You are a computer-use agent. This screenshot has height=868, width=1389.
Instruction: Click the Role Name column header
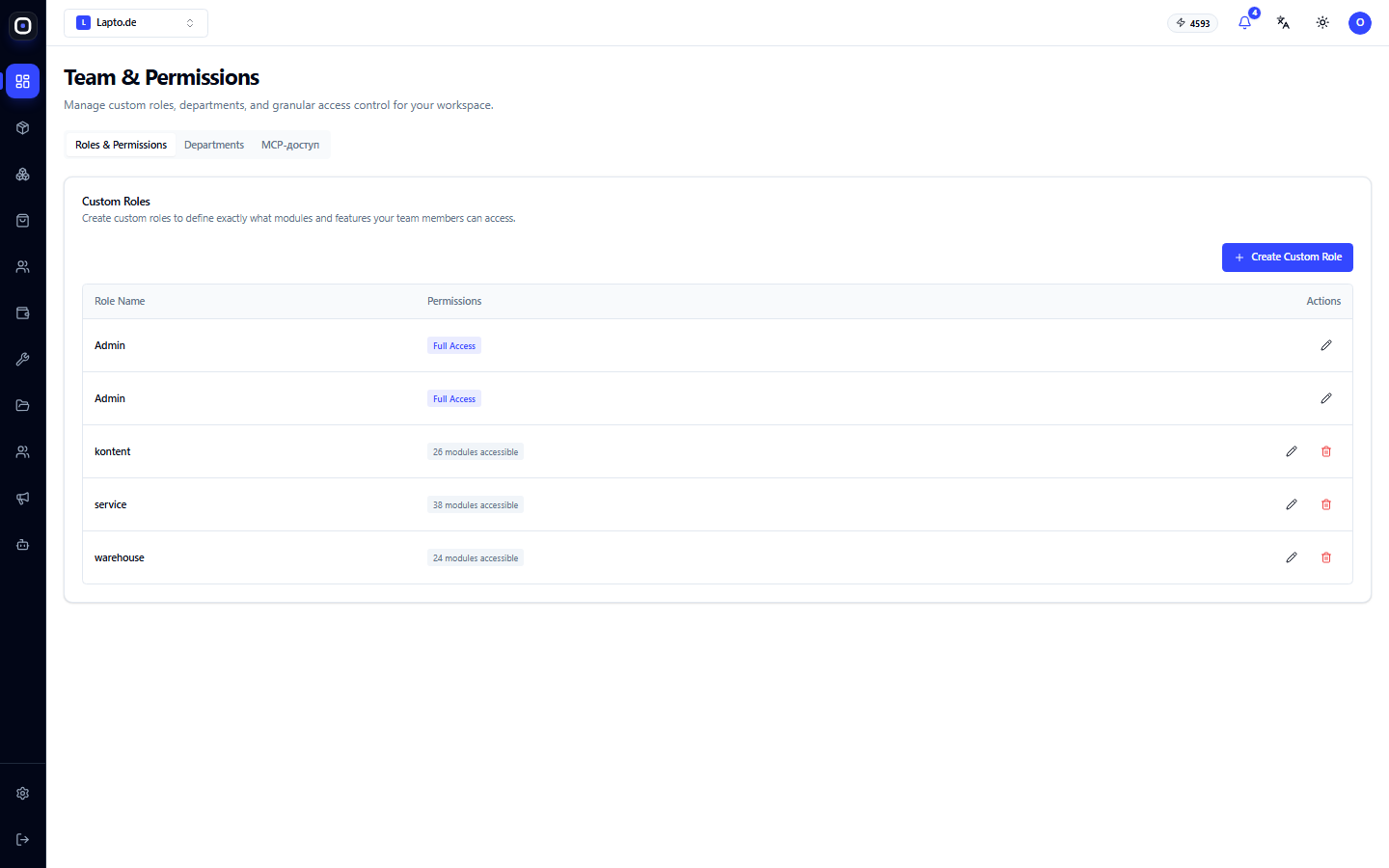[x=120, y=301]
